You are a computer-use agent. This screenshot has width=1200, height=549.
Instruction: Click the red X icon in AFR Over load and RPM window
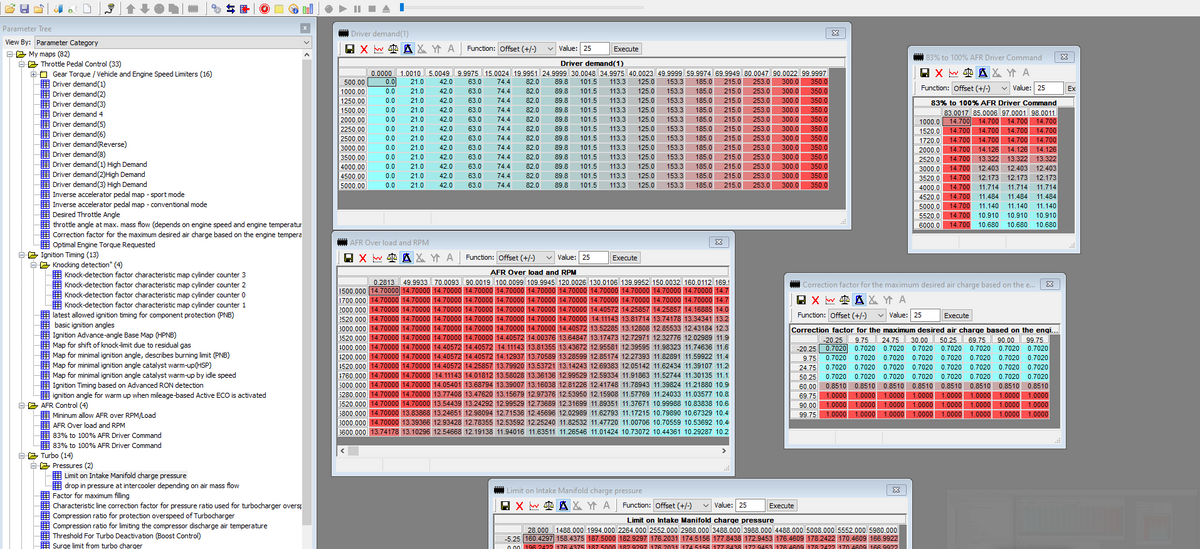tap(364, 257)
